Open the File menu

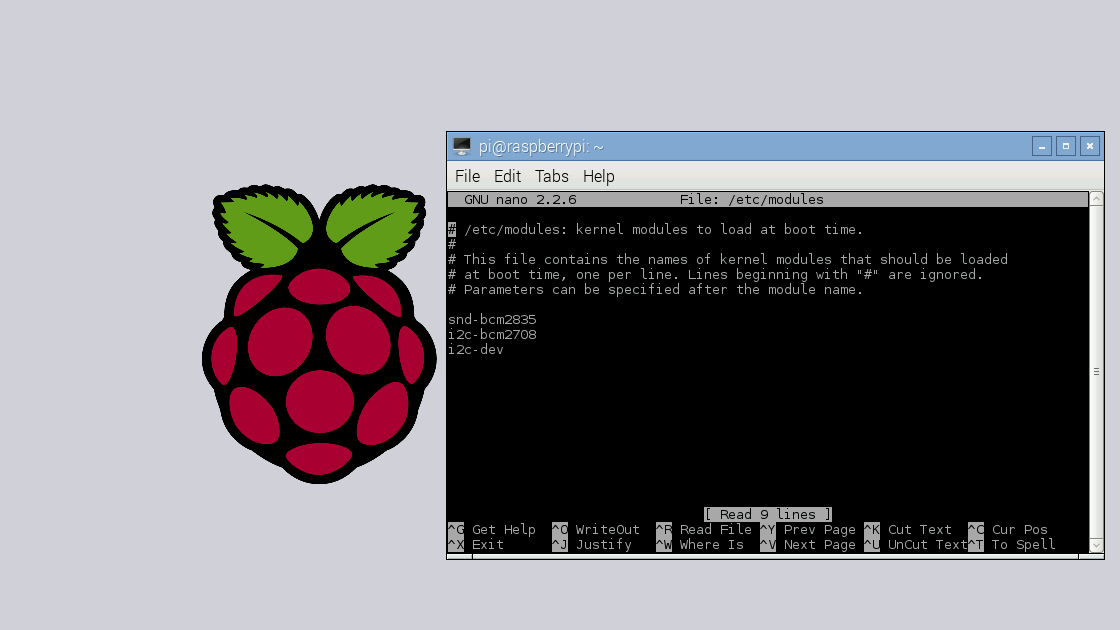467,176
